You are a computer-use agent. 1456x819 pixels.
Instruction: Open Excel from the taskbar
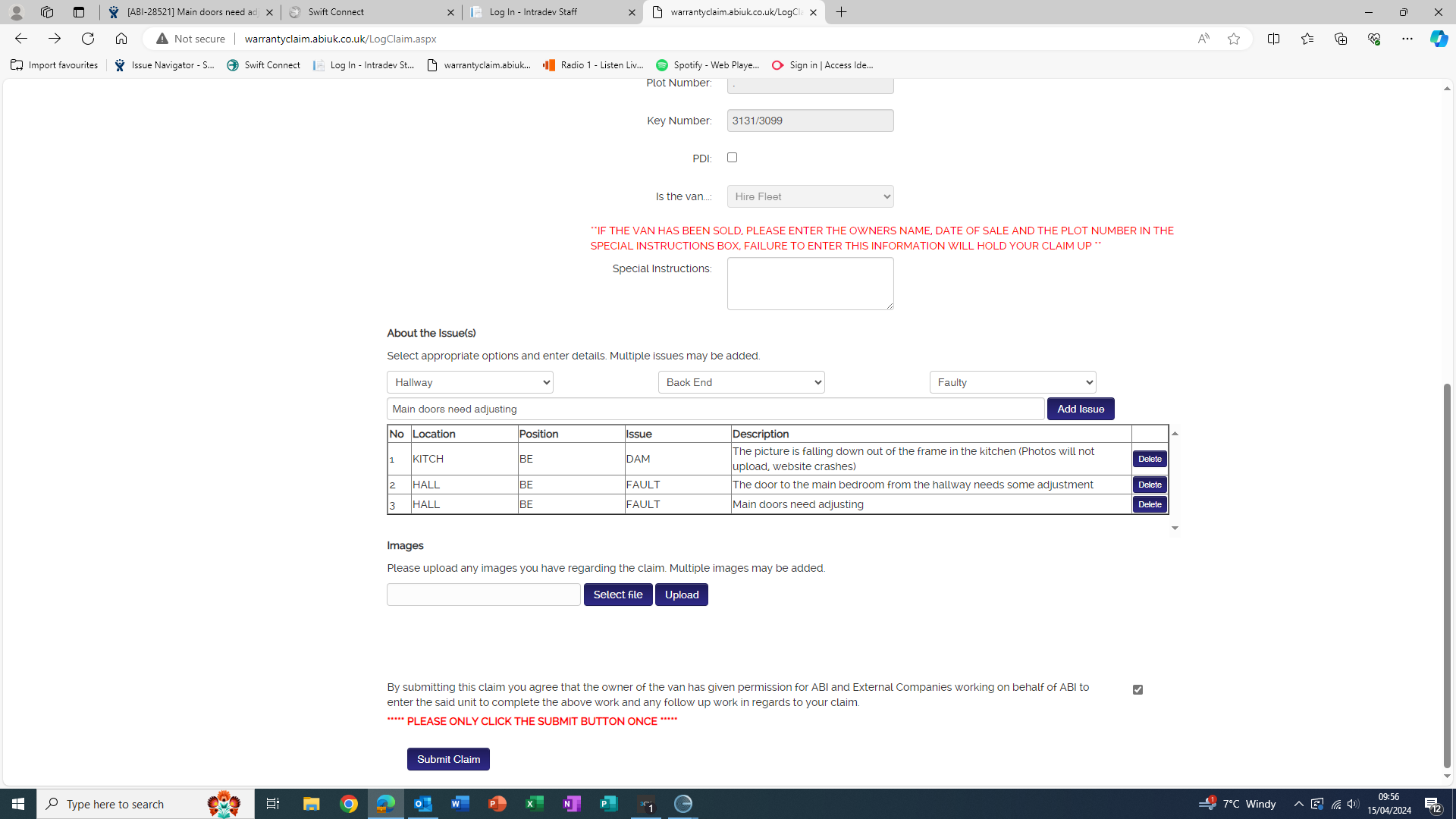535,804
